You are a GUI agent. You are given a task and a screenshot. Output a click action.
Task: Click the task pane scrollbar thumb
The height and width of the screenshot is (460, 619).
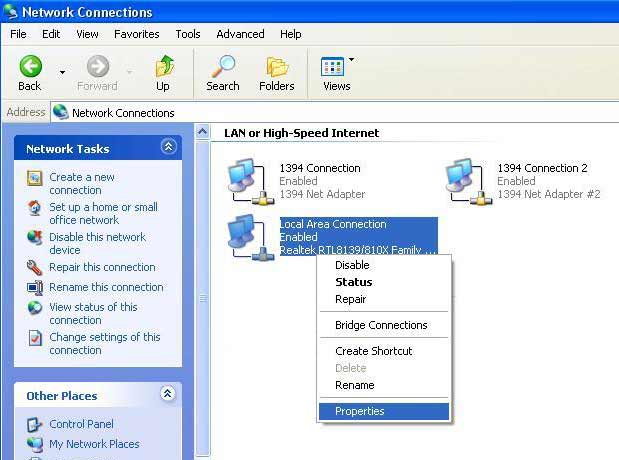click(203, 298)
